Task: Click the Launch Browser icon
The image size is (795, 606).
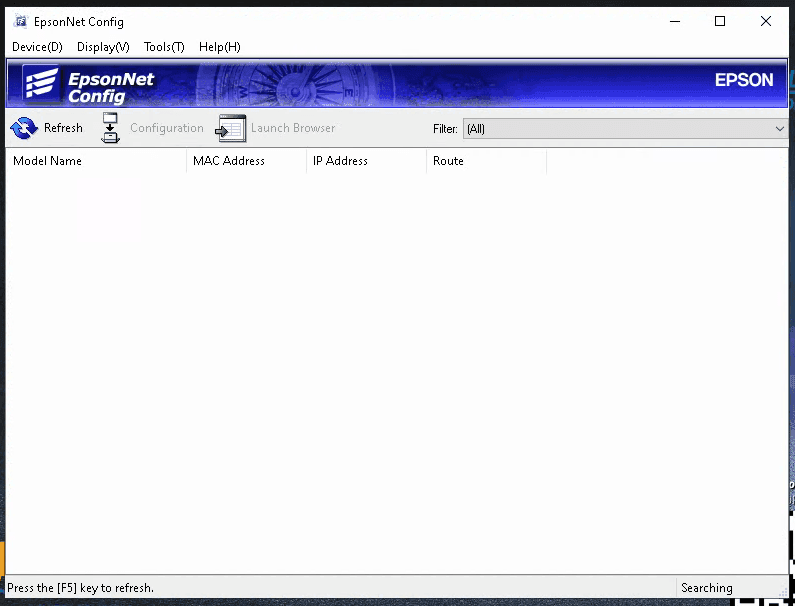Action: click(x=231, y=128)
